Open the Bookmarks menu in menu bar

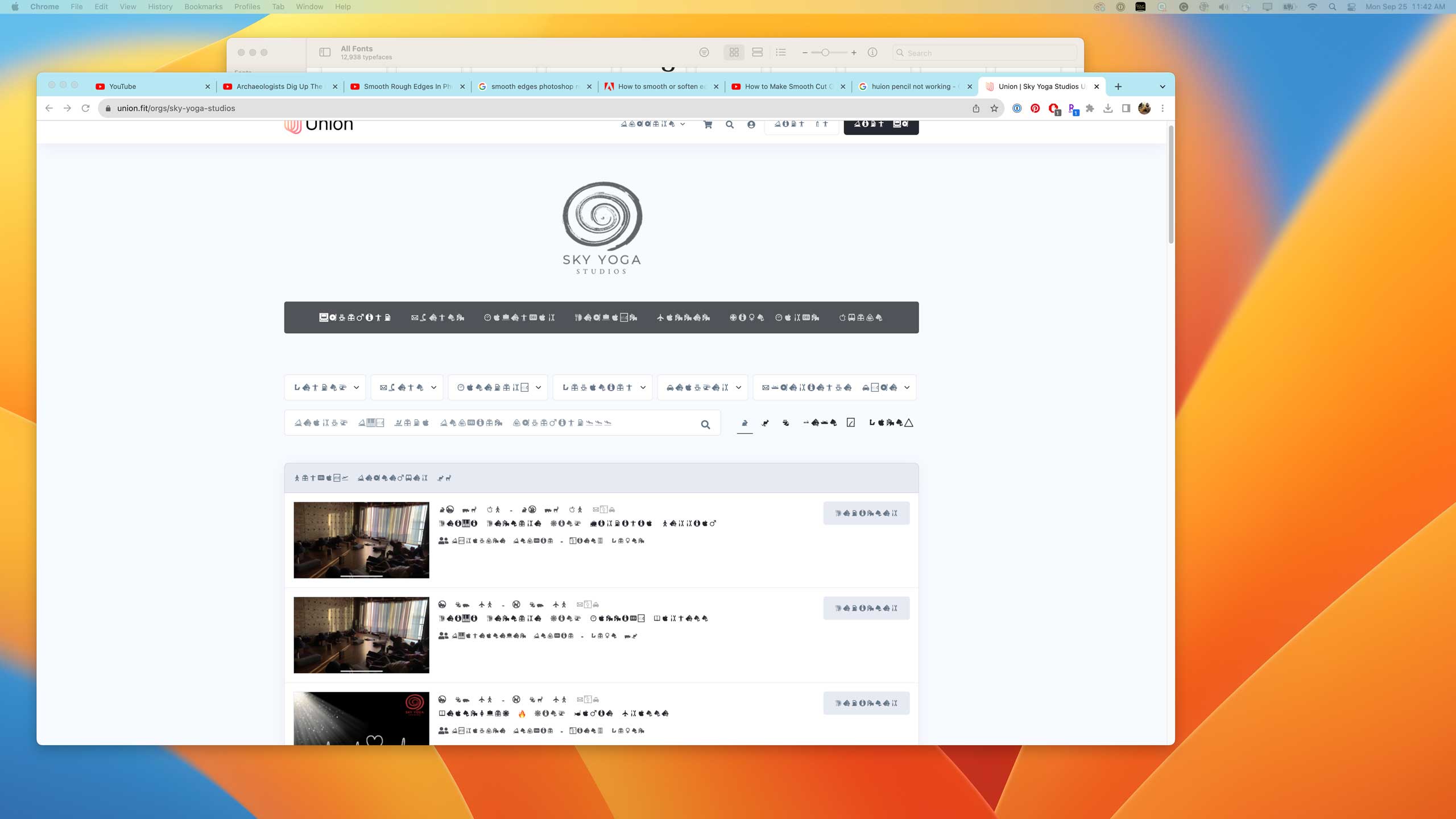(x=203, y=7)
